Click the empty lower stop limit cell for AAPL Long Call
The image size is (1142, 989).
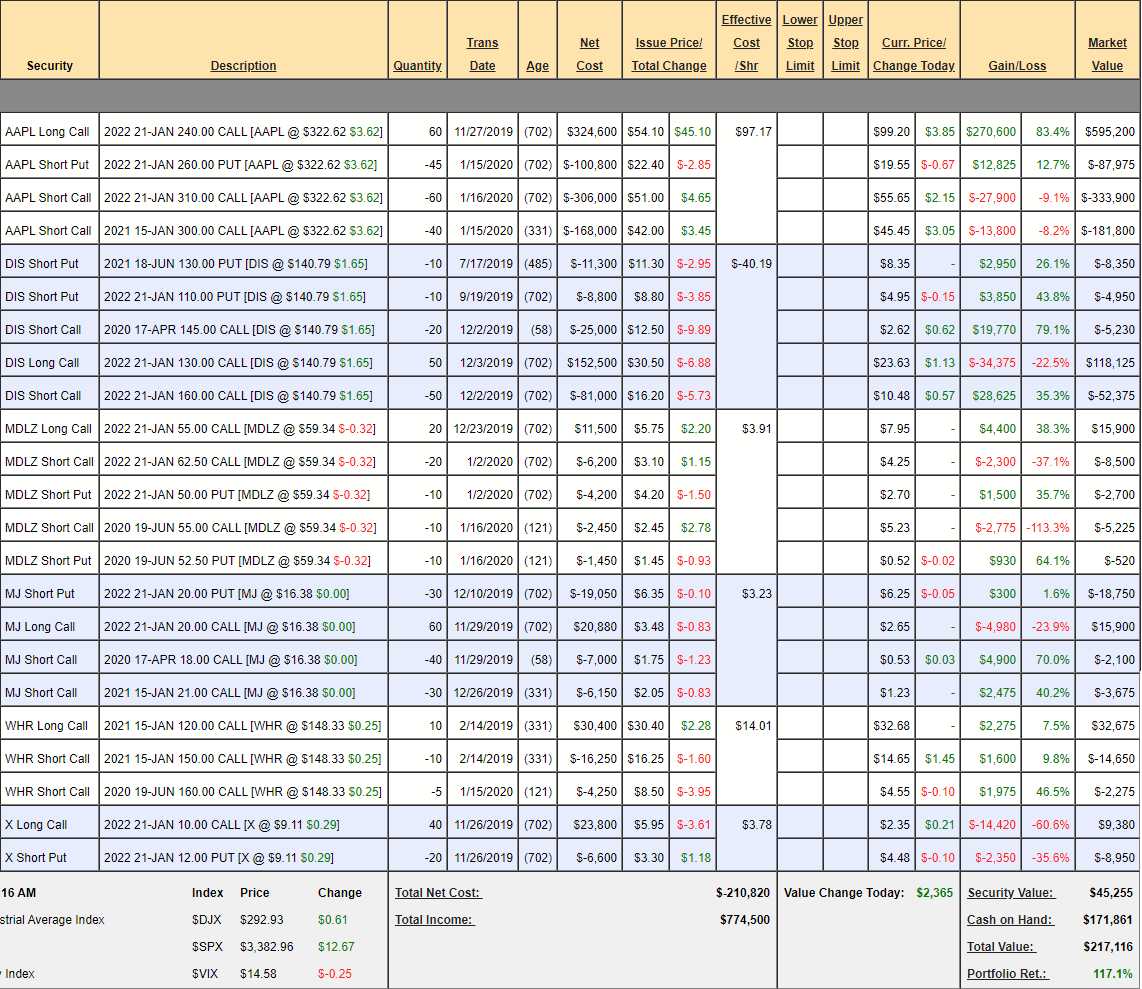point(800,132)
